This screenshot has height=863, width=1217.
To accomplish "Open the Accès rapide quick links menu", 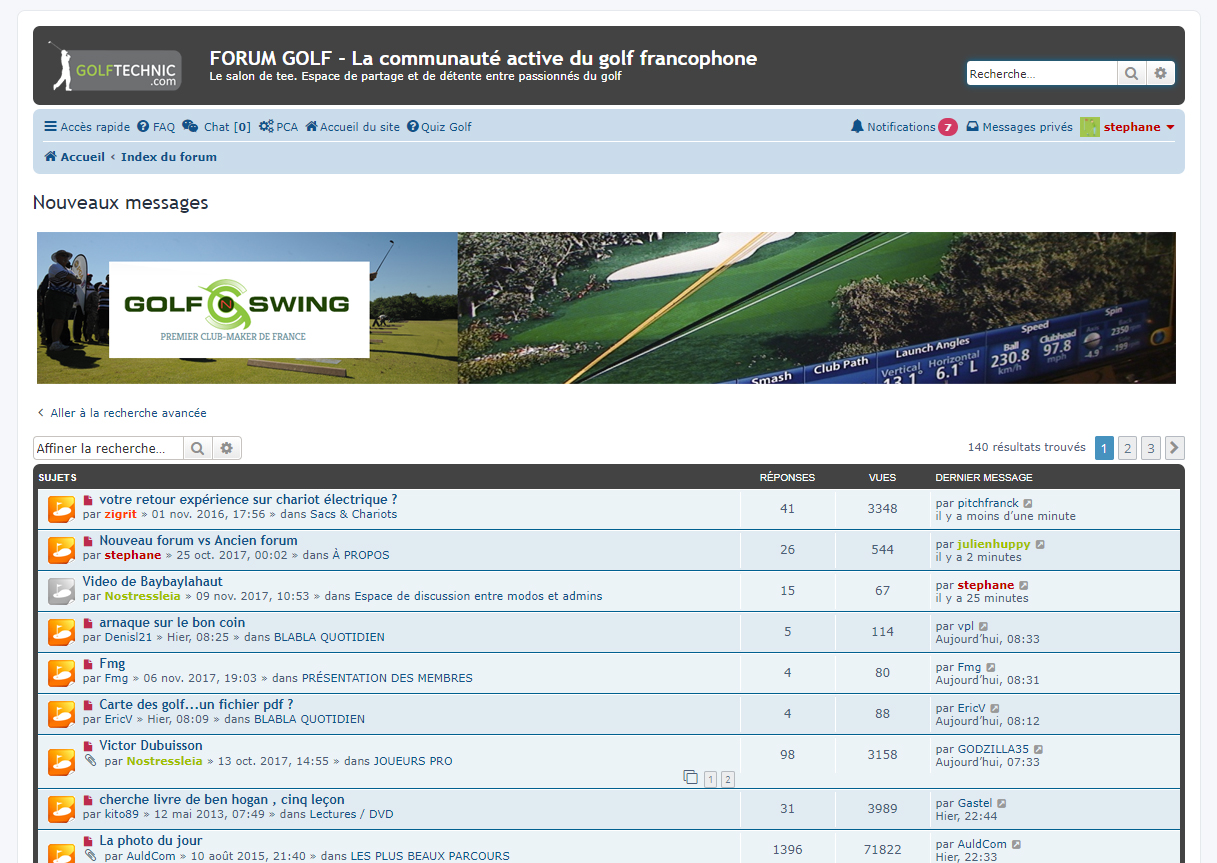I will point(87,127).
